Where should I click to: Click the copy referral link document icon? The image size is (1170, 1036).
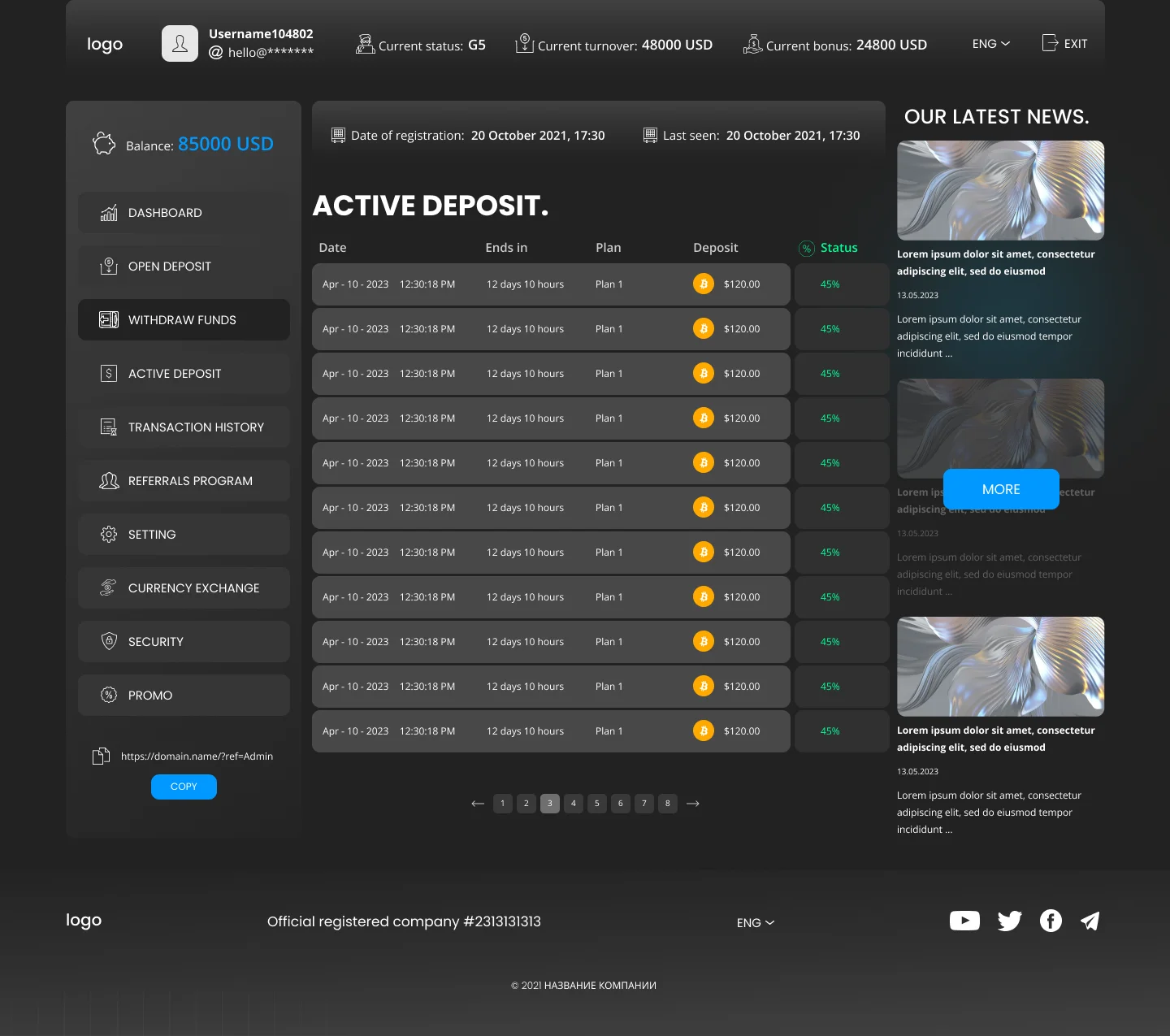pyautogui.click(x=101, y=756)
